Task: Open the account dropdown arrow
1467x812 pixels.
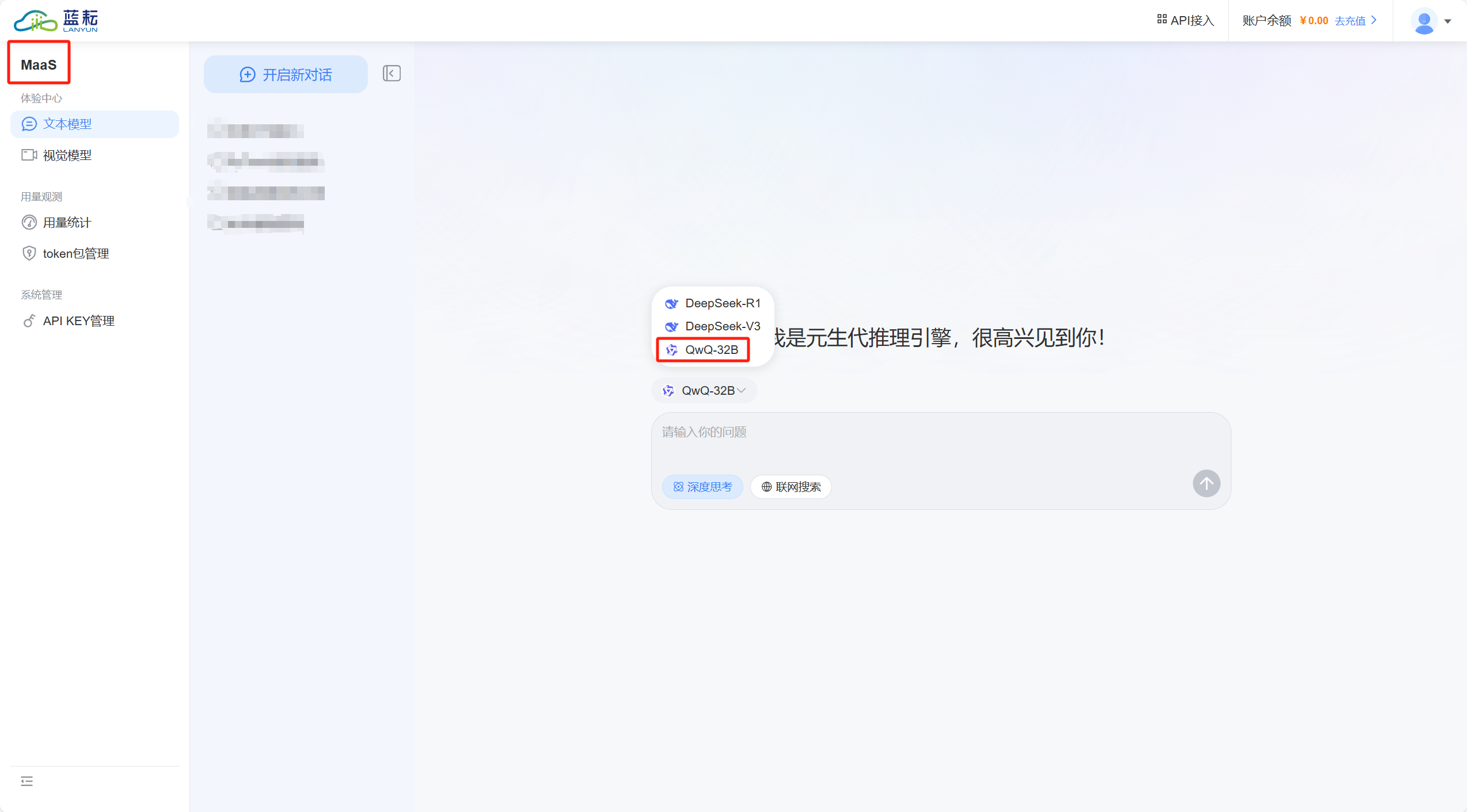Action: (1448, 21)
